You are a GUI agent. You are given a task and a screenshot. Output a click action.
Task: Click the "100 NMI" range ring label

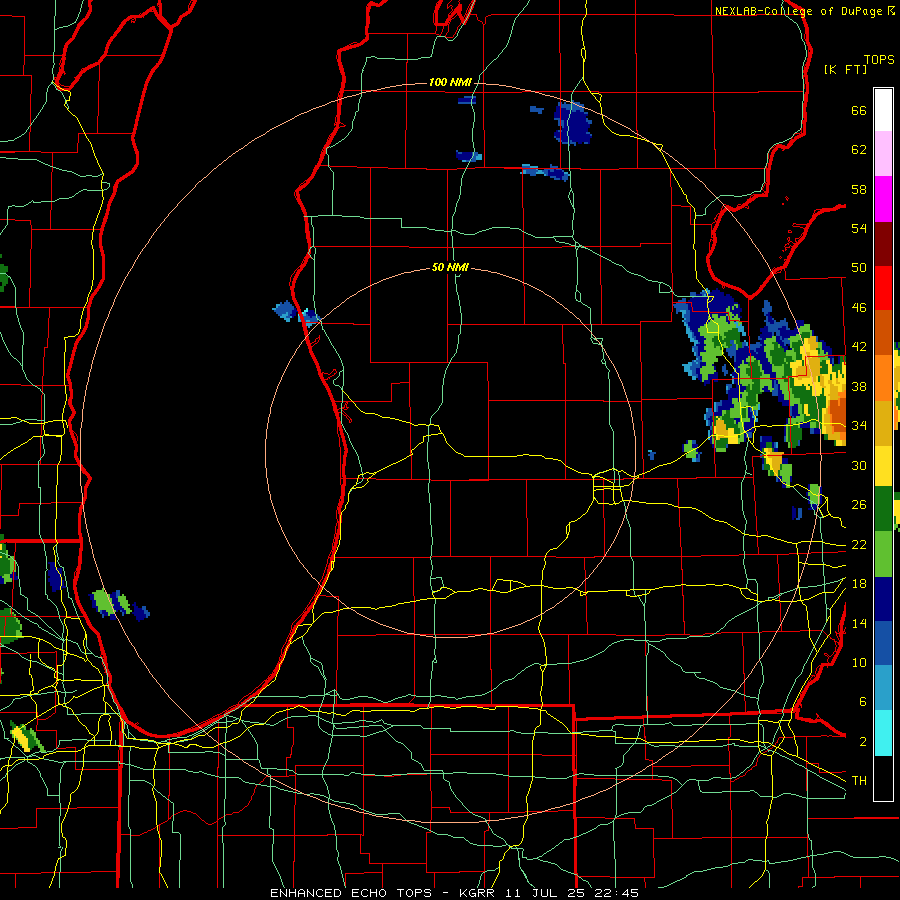click(450, 83)
